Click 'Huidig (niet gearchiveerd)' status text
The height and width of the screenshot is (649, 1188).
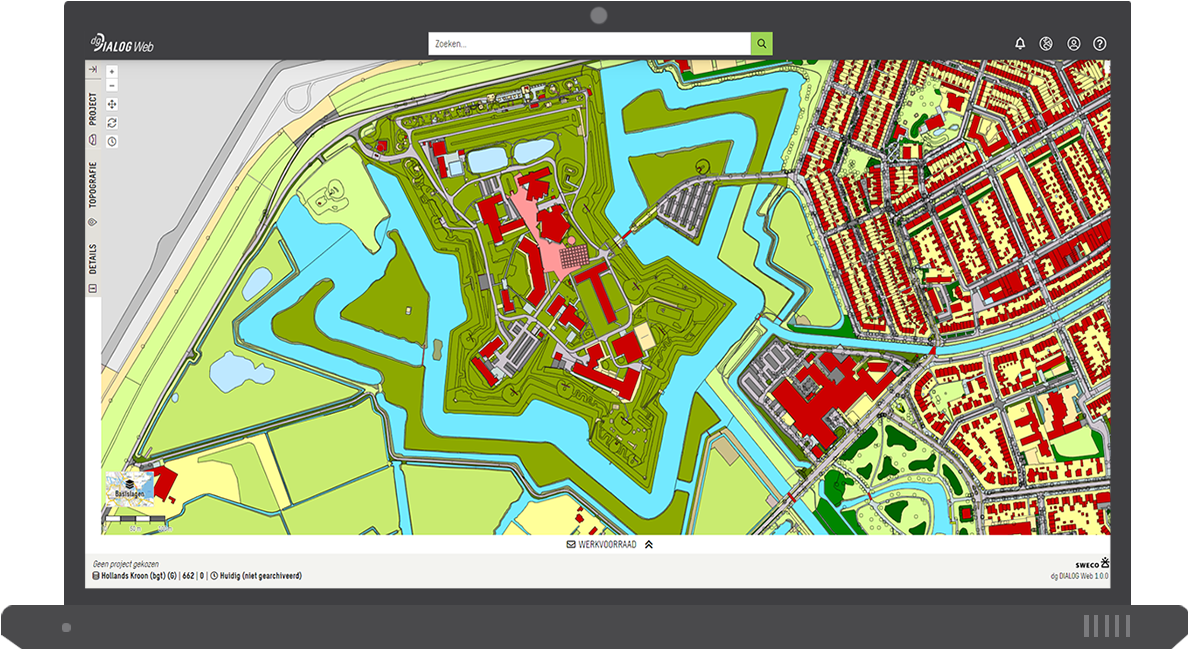[261, 576]
